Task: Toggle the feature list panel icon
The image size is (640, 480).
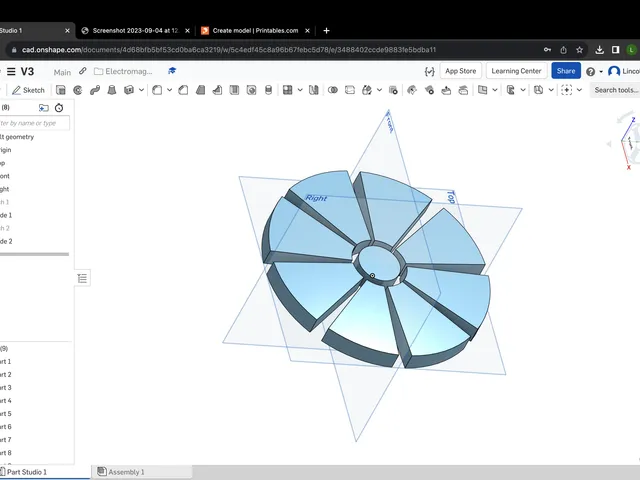Action: (82, 278)
